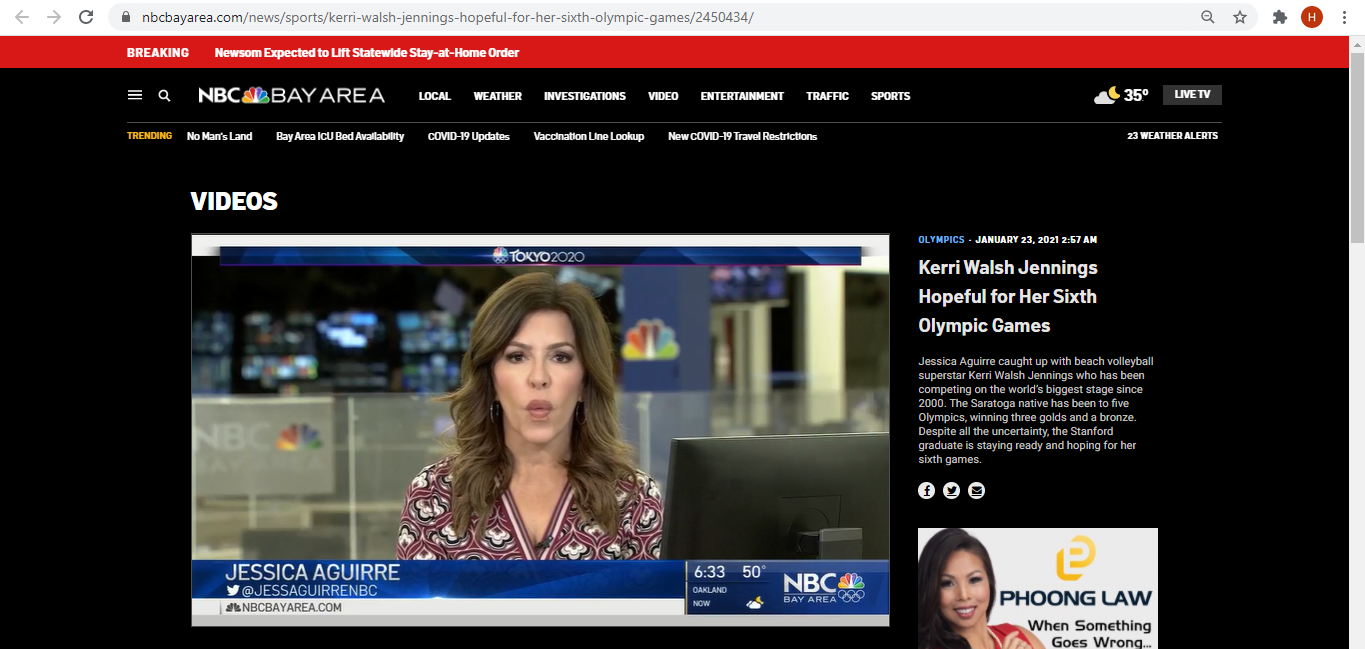Open the Weather menu item
1365x649 pixels.
pyautogui.click(x=497, y=96)
